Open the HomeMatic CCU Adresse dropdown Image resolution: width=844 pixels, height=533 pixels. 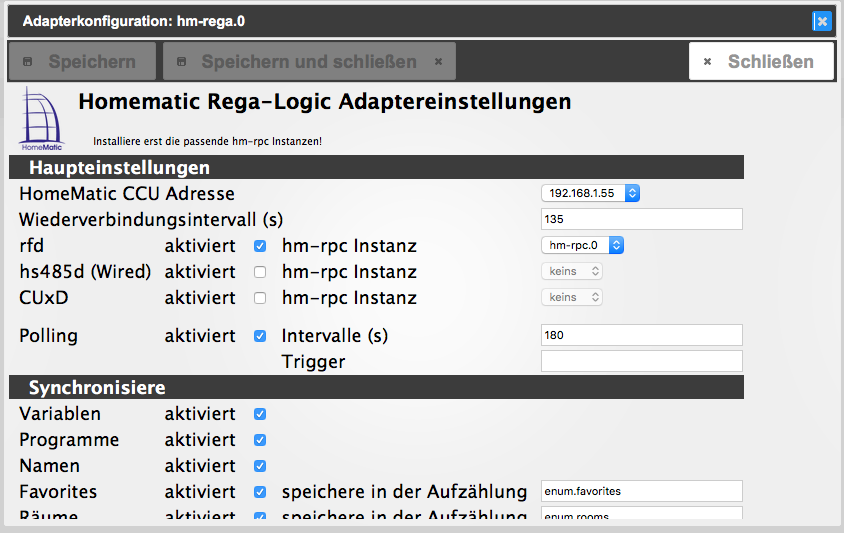point(590,193)
